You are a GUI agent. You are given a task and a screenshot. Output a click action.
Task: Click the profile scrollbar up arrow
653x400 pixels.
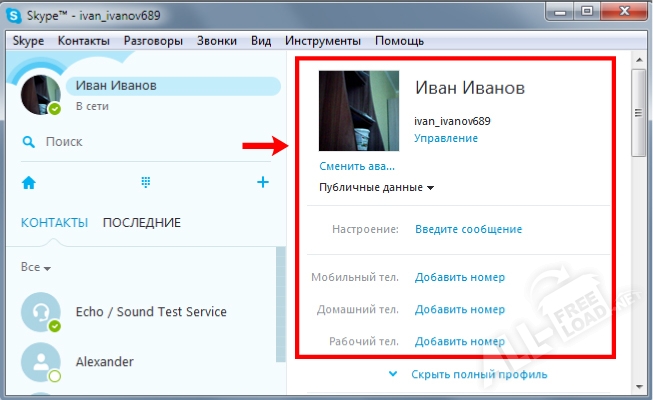[x=639, y=60]
